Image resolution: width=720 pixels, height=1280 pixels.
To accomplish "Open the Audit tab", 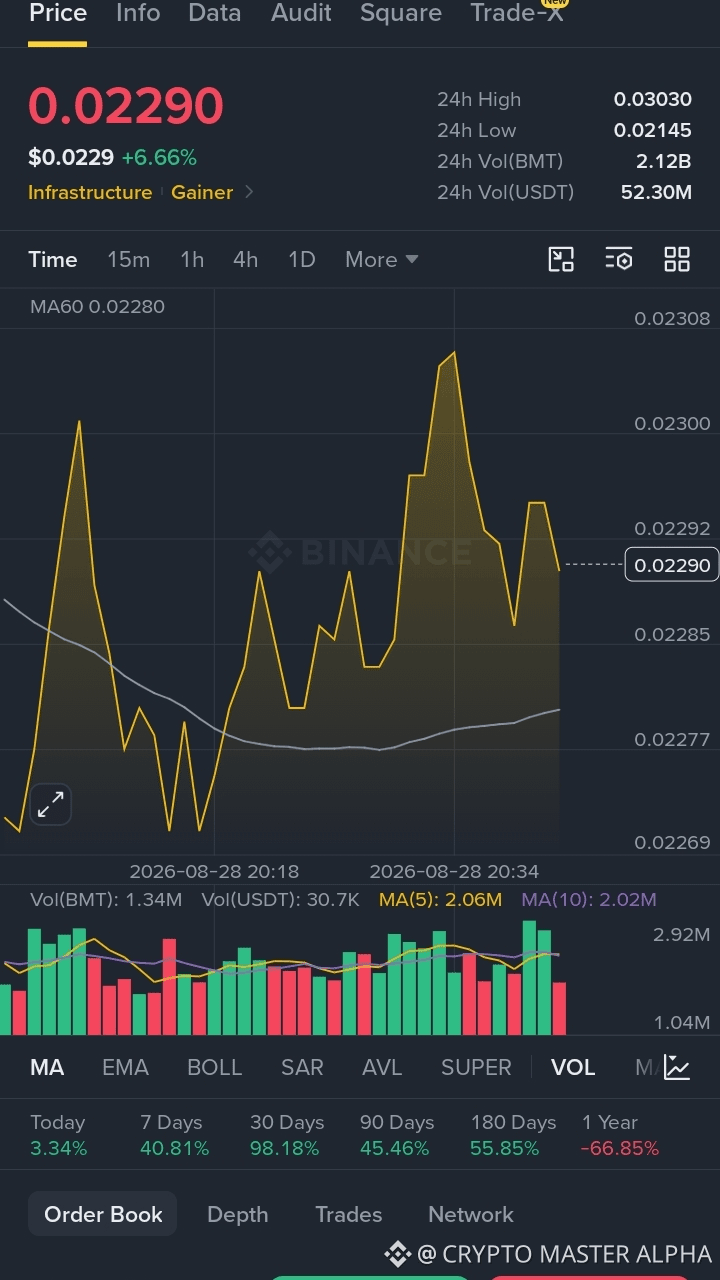I will coord(301,13).
